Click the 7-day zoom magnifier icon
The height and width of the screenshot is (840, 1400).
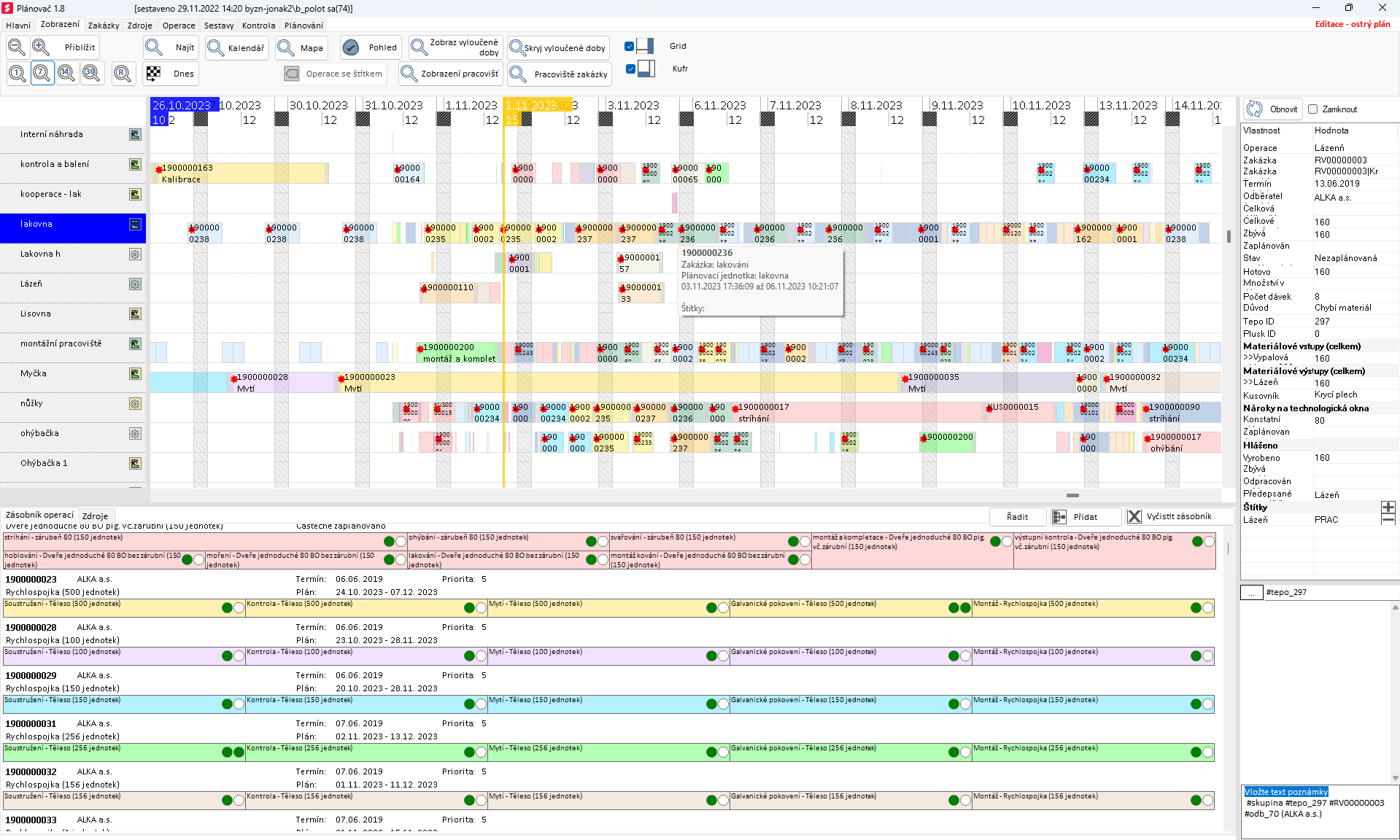[42, 73]
